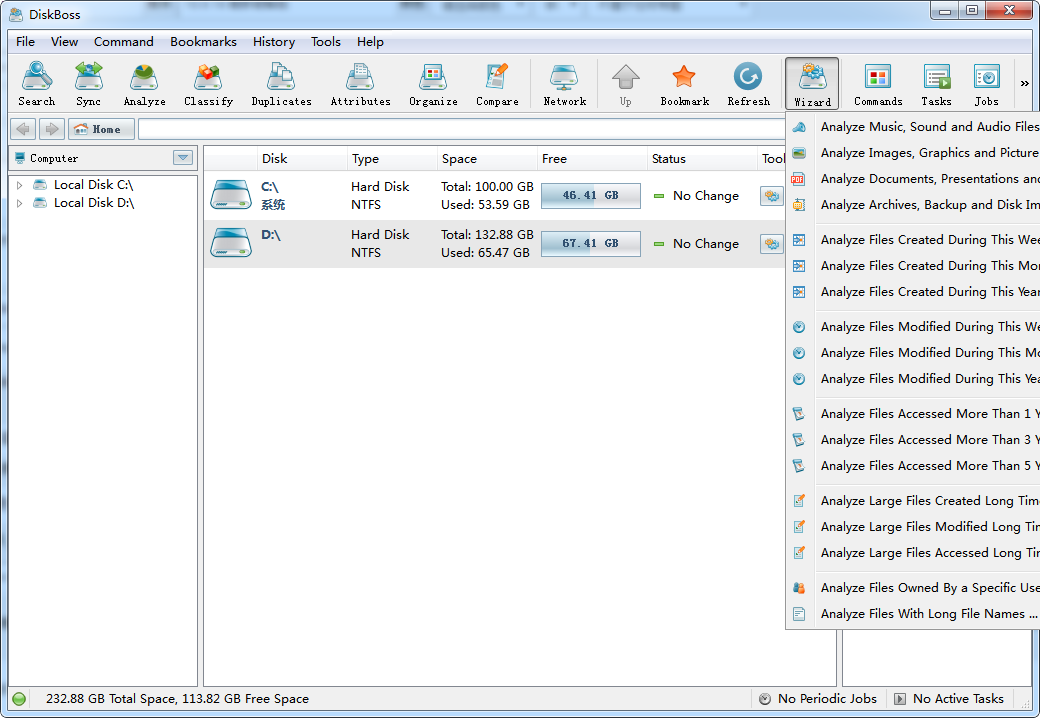The width and height of the screenshot is (1040, 718).
Task: Choose Analyze Images, Graphics and Picture entry
Action: point(914,152)
